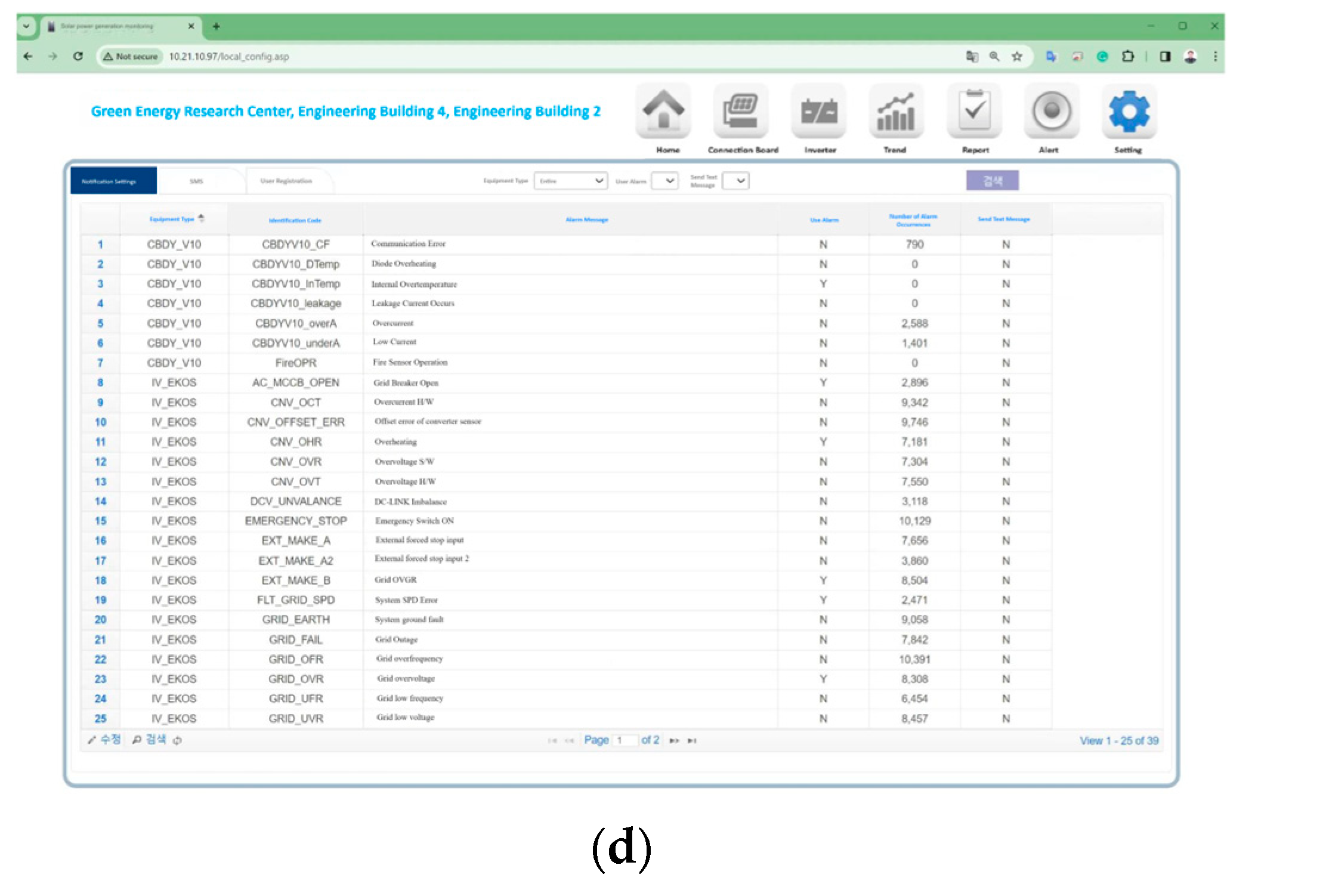The height and width of the screenshot is (896, 1317).
Task: Click row number 12 in the table
Action: pyautogui.click(x=100, y=462)
